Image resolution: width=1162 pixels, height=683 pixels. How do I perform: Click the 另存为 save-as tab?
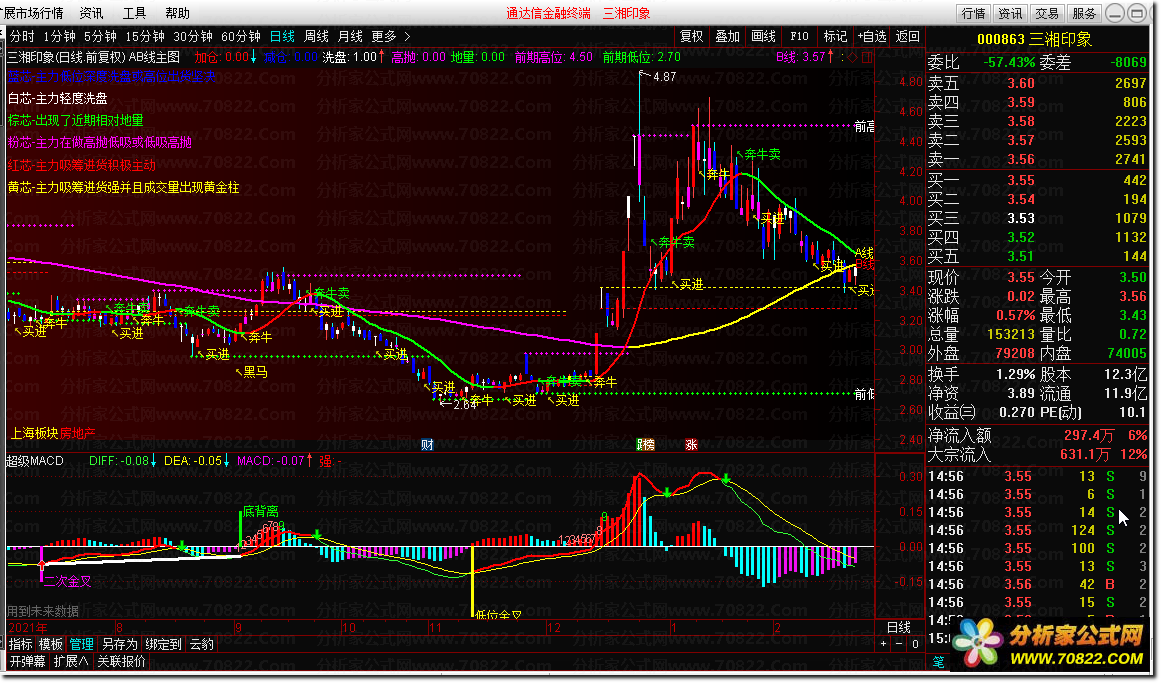coord(119,644)
